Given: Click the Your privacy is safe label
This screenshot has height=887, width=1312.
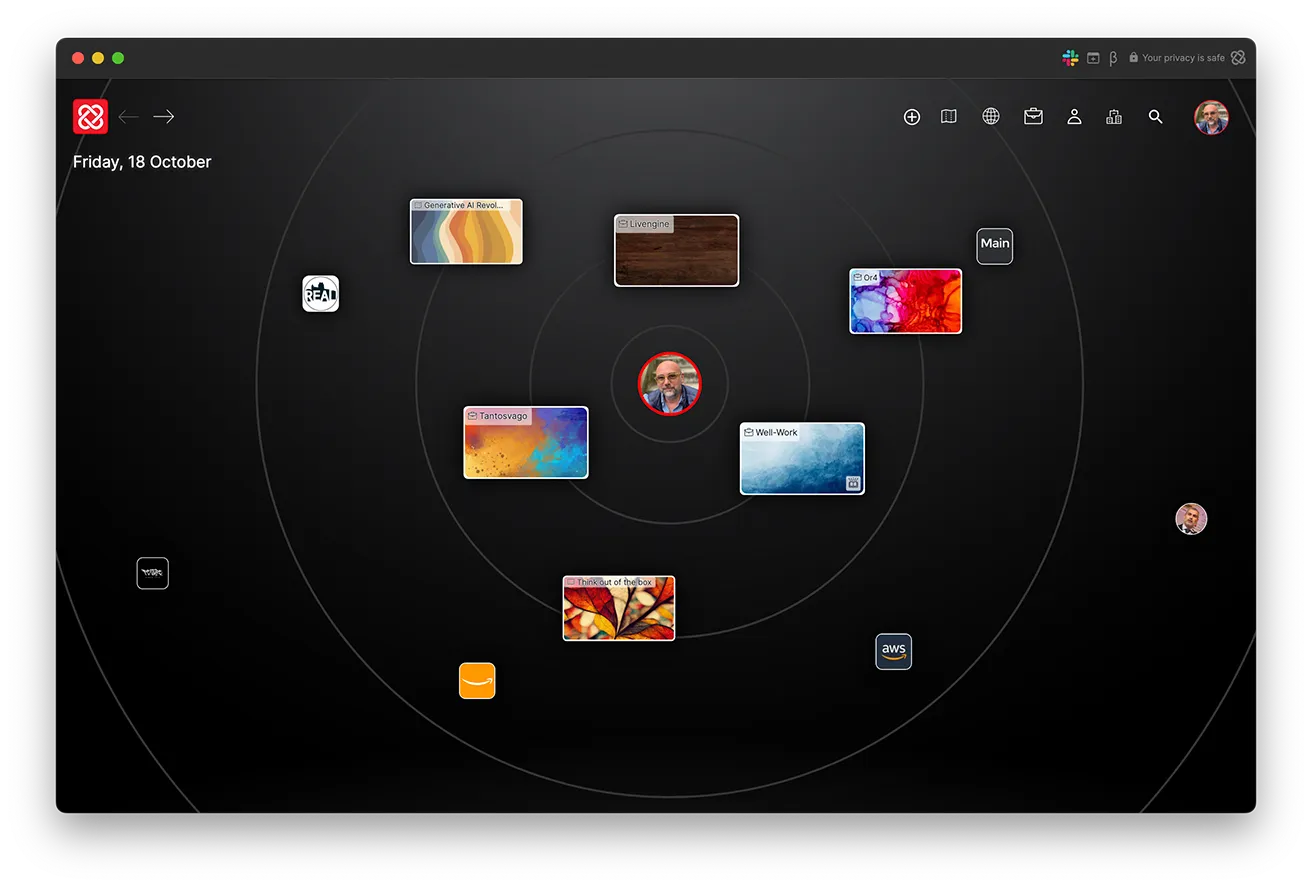Looking at the screenshot, I should coord(1183,58).
